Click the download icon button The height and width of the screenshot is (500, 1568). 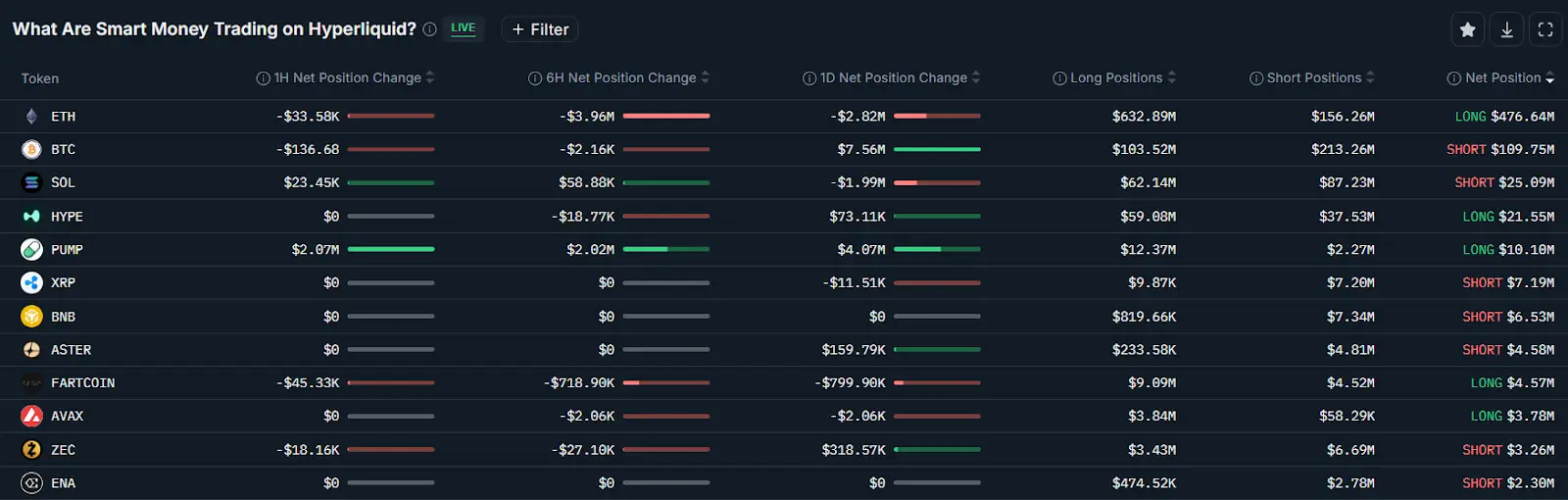(x=1506, y=29)
